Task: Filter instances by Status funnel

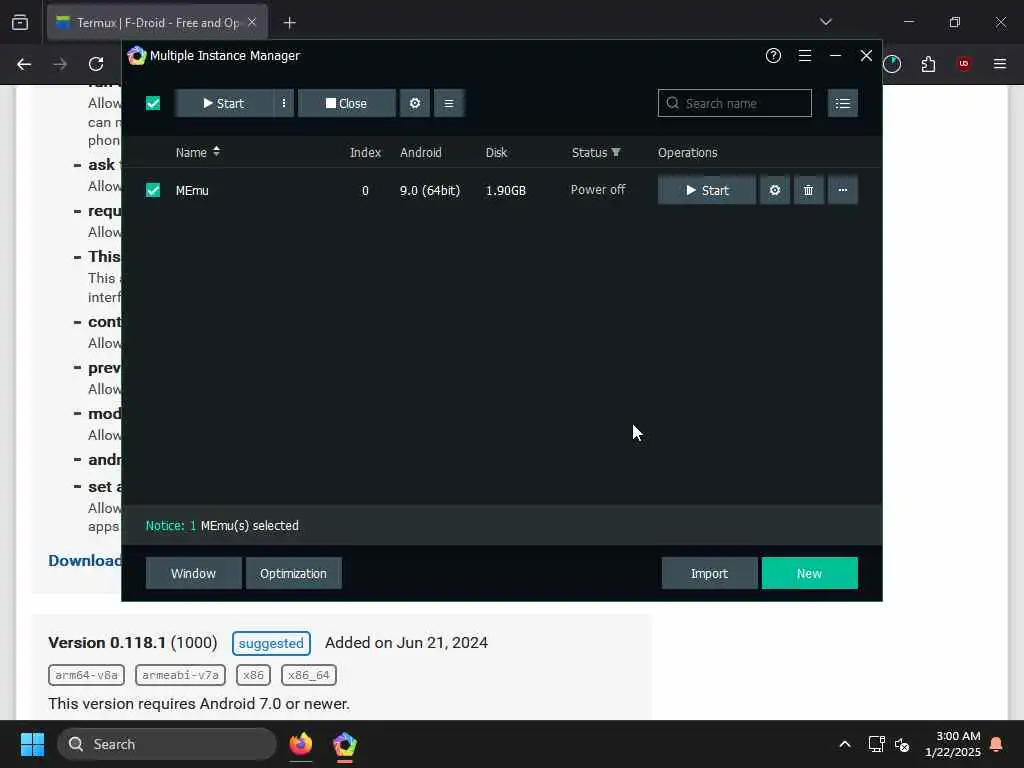Action: click(616, 152)
